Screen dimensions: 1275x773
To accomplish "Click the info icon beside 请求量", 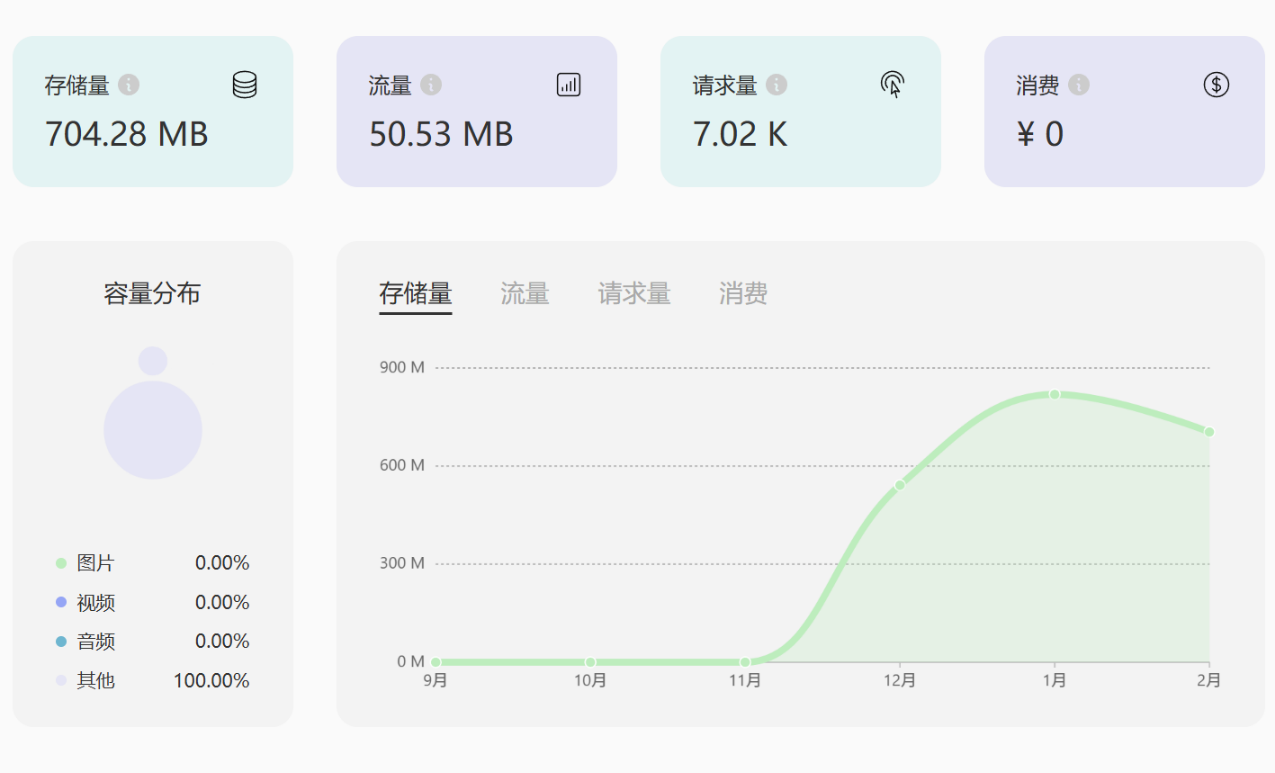I will click(777, 85).
